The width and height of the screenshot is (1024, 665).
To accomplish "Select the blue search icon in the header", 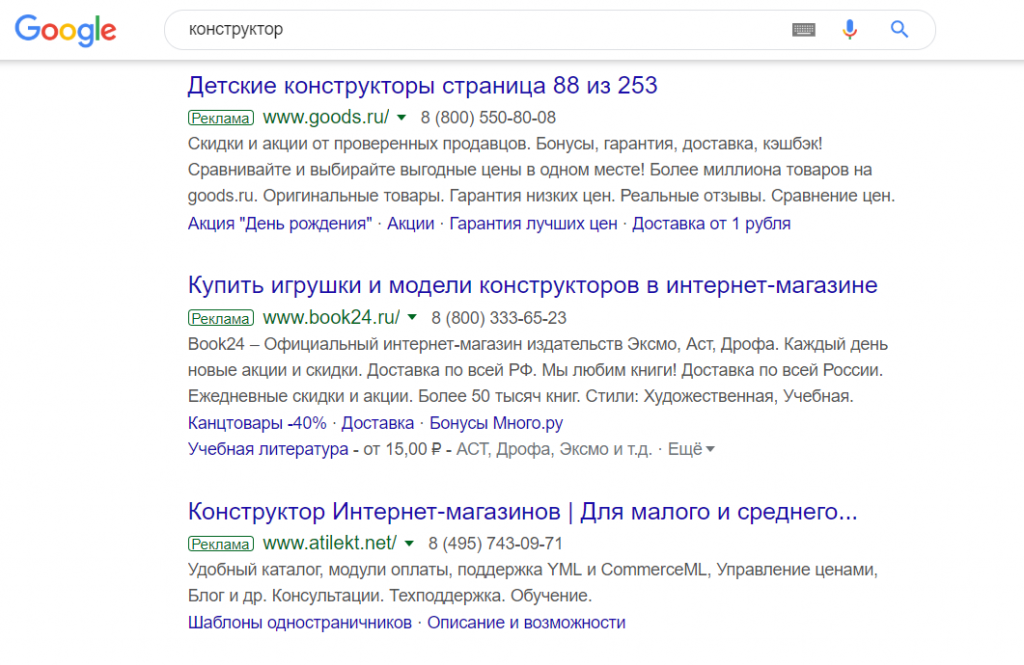I will (898, 29).
